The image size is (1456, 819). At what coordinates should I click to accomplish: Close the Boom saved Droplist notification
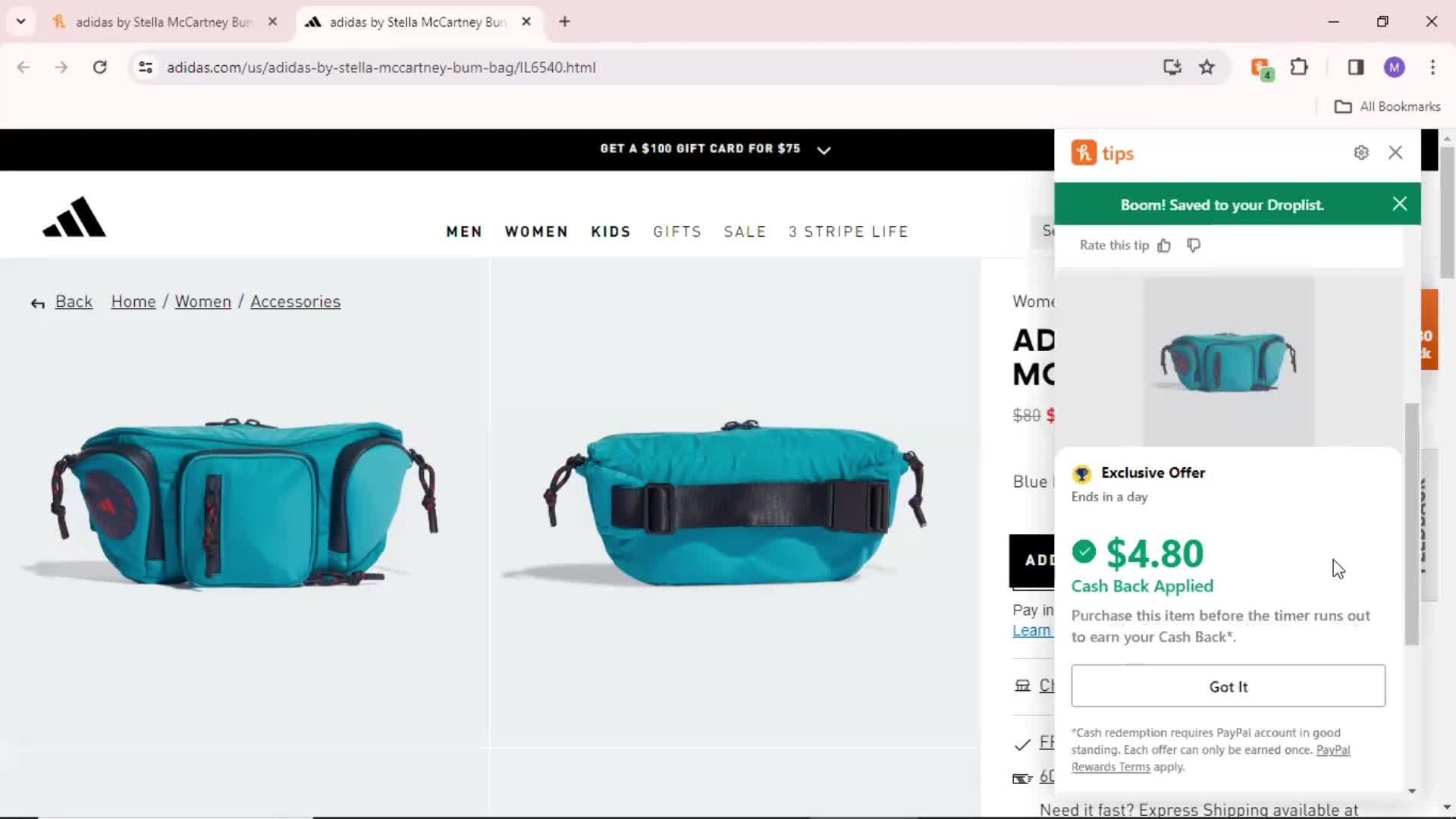point(1399,204)
